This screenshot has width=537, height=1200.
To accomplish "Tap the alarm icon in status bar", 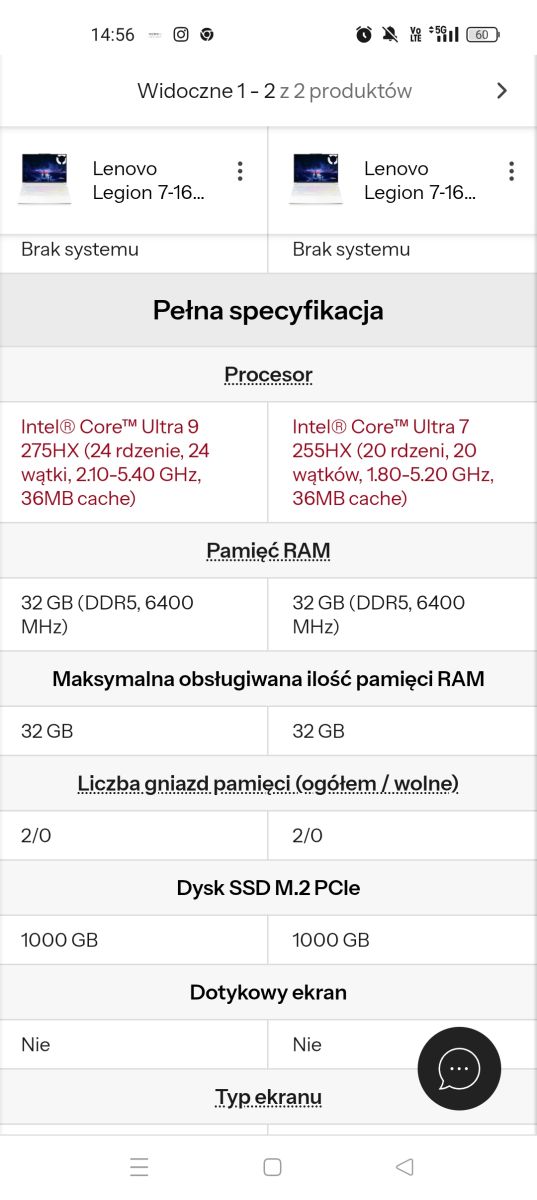I will [x=364, y=34].
